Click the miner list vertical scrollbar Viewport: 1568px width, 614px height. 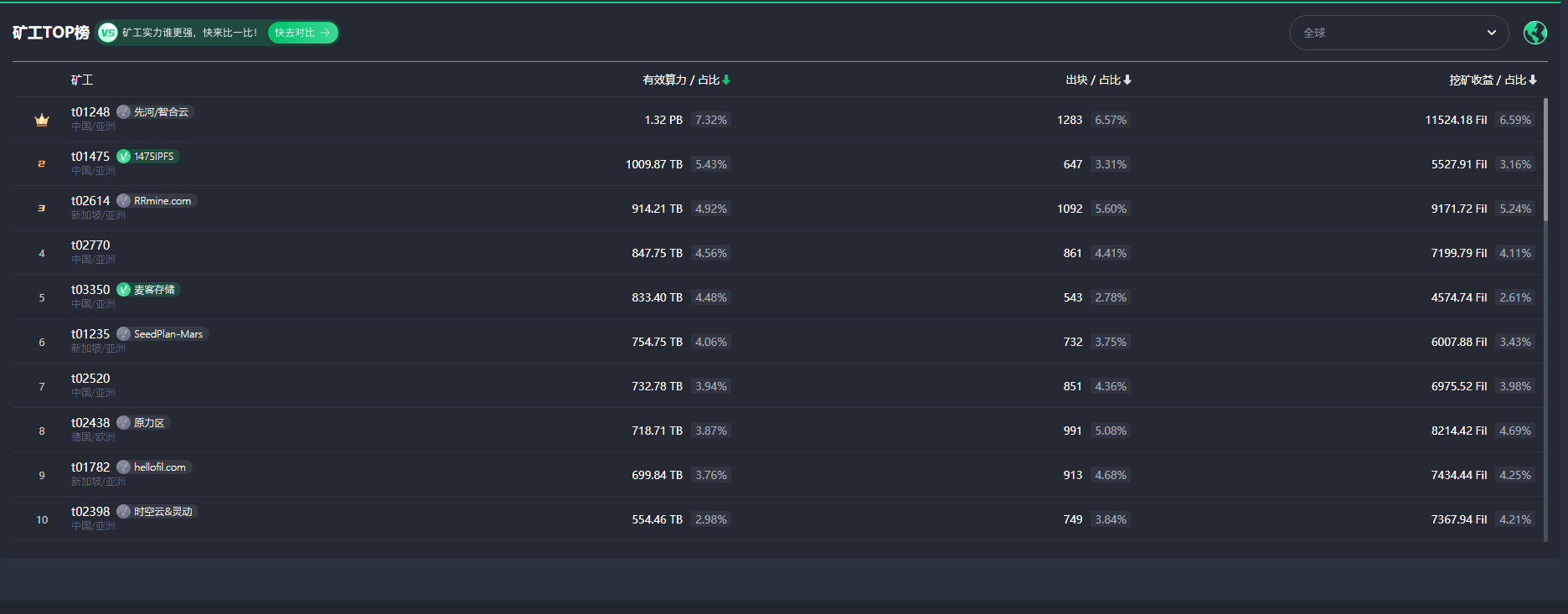pyautogui.click(x=1545, y=159)
